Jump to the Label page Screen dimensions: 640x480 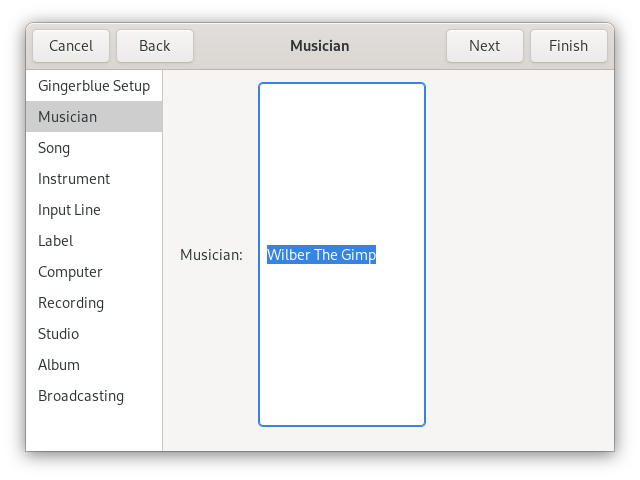tap(55, 241)
